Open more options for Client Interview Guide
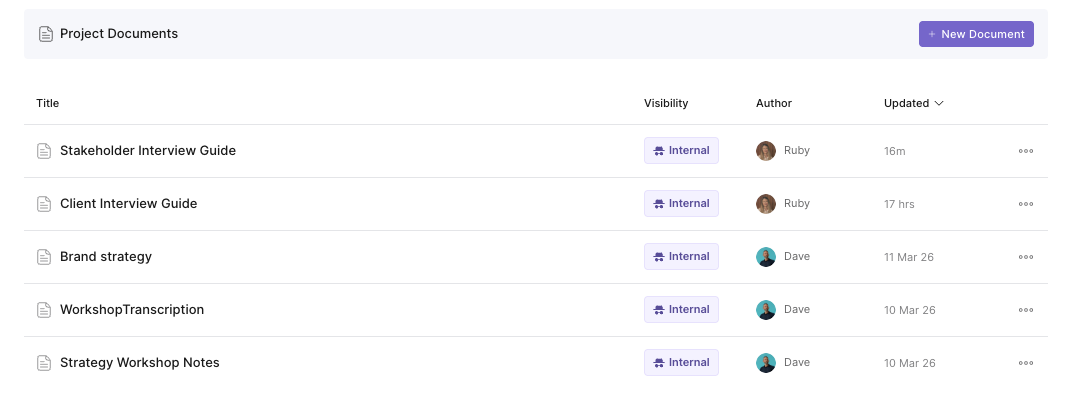Screen dimensions: 1083x407 coord(1025,204)
